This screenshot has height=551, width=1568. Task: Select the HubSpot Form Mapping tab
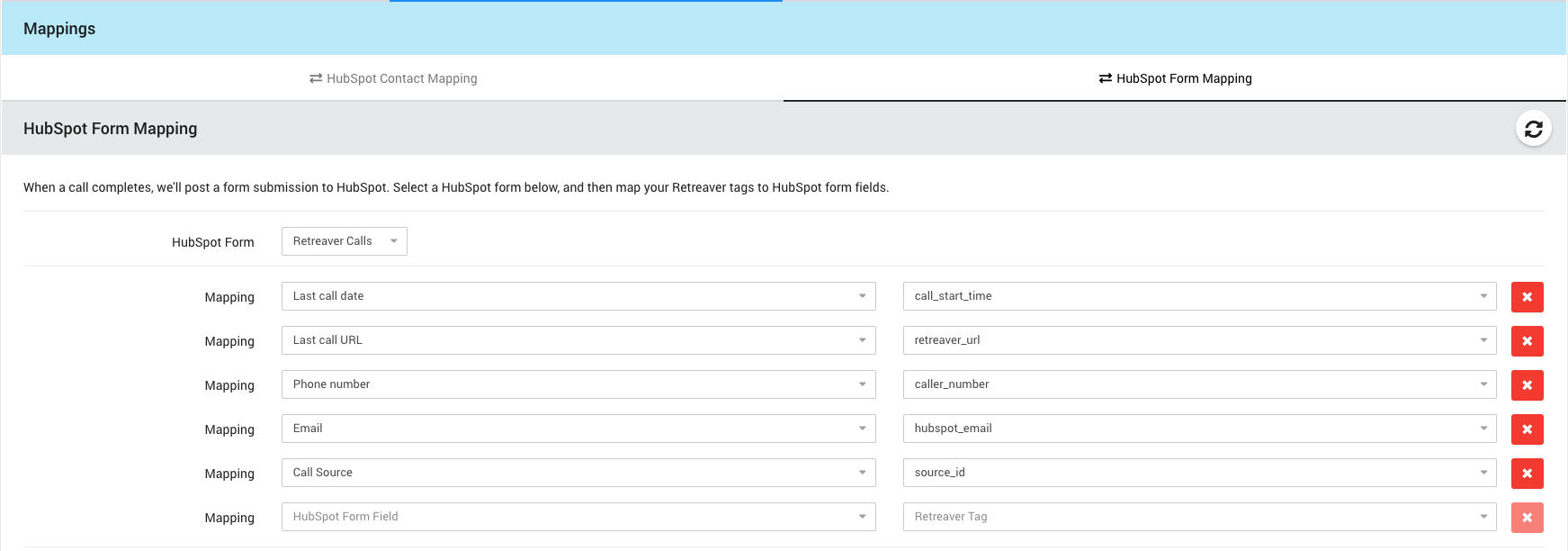point(1175,78)
